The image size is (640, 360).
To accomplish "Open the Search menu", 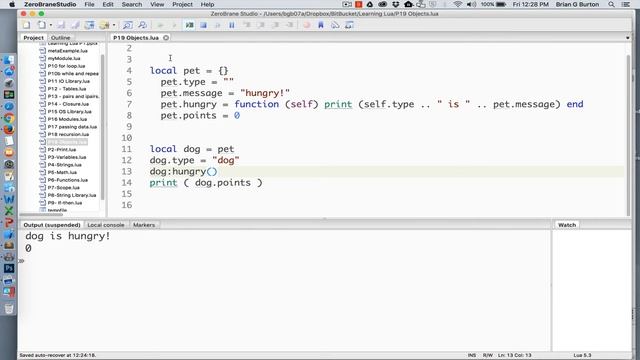I will (131, 4).
